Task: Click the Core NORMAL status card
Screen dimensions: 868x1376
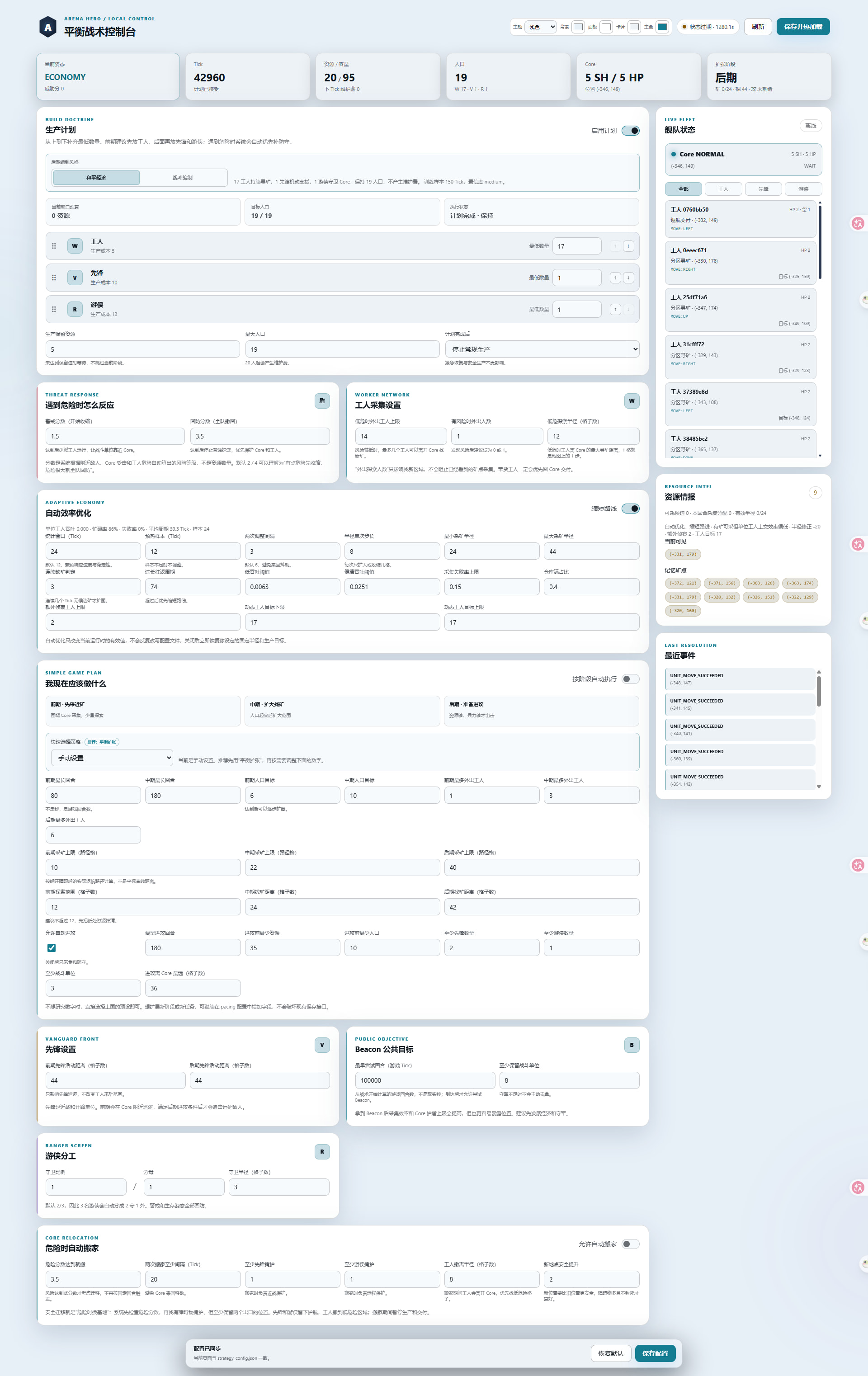Action: pyautogui.click(x=743, y=160)
